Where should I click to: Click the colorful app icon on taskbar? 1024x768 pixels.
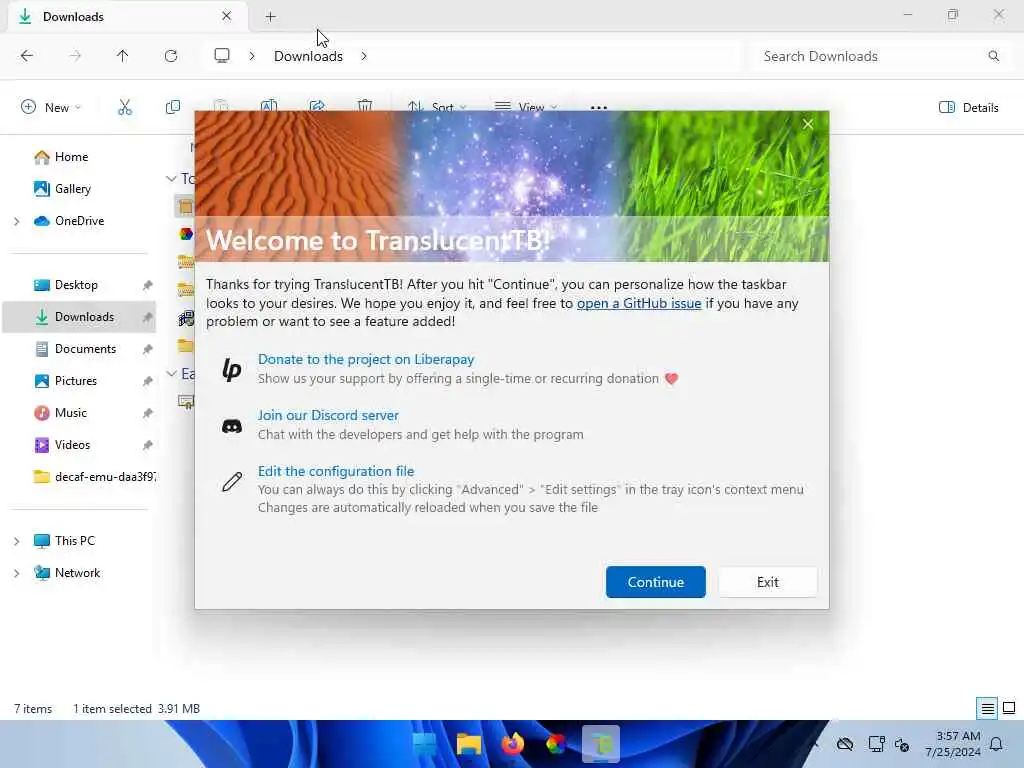point(556,744)
